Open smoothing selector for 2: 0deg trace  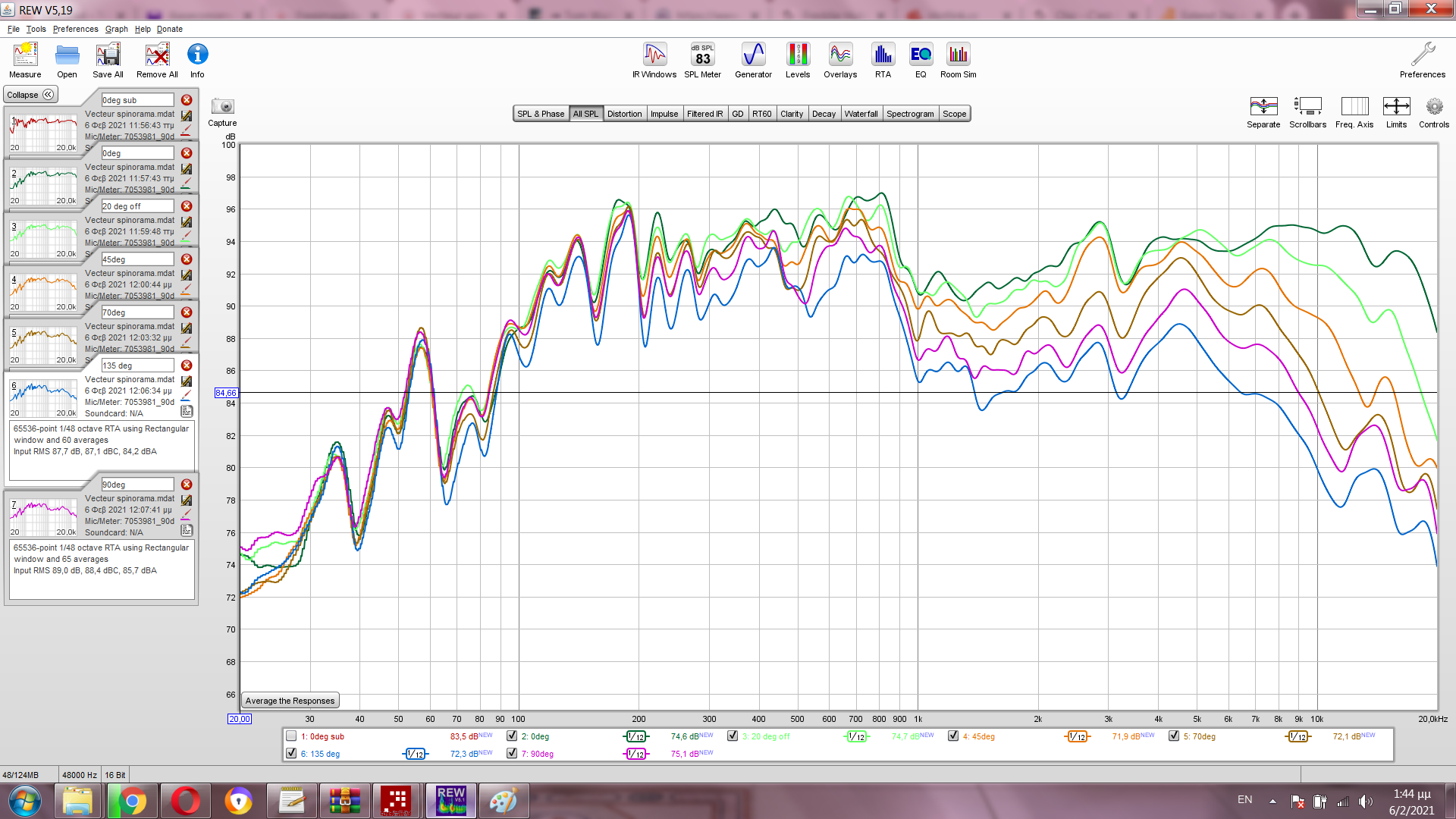pos(636,737)
